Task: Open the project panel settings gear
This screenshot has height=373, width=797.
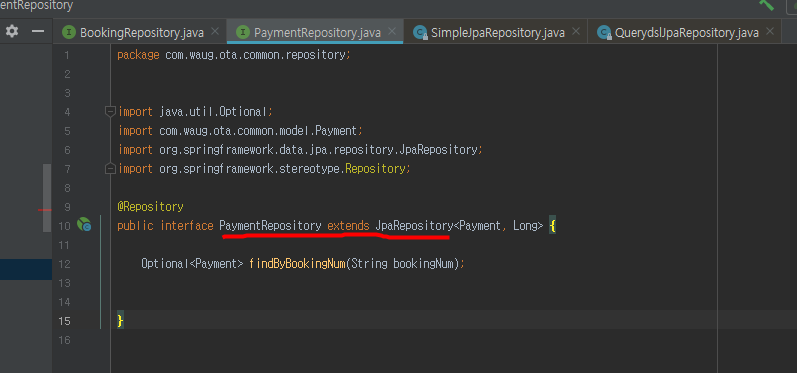Action: coord(12,32)
